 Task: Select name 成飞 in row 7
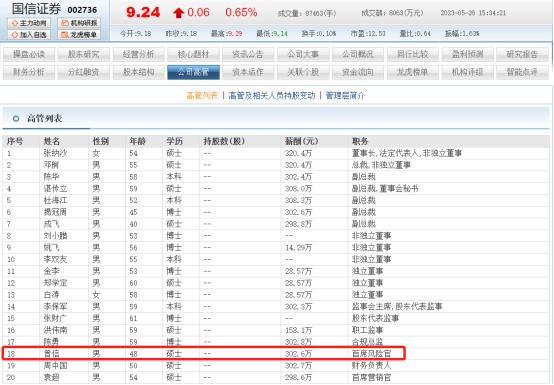point(51,224)
